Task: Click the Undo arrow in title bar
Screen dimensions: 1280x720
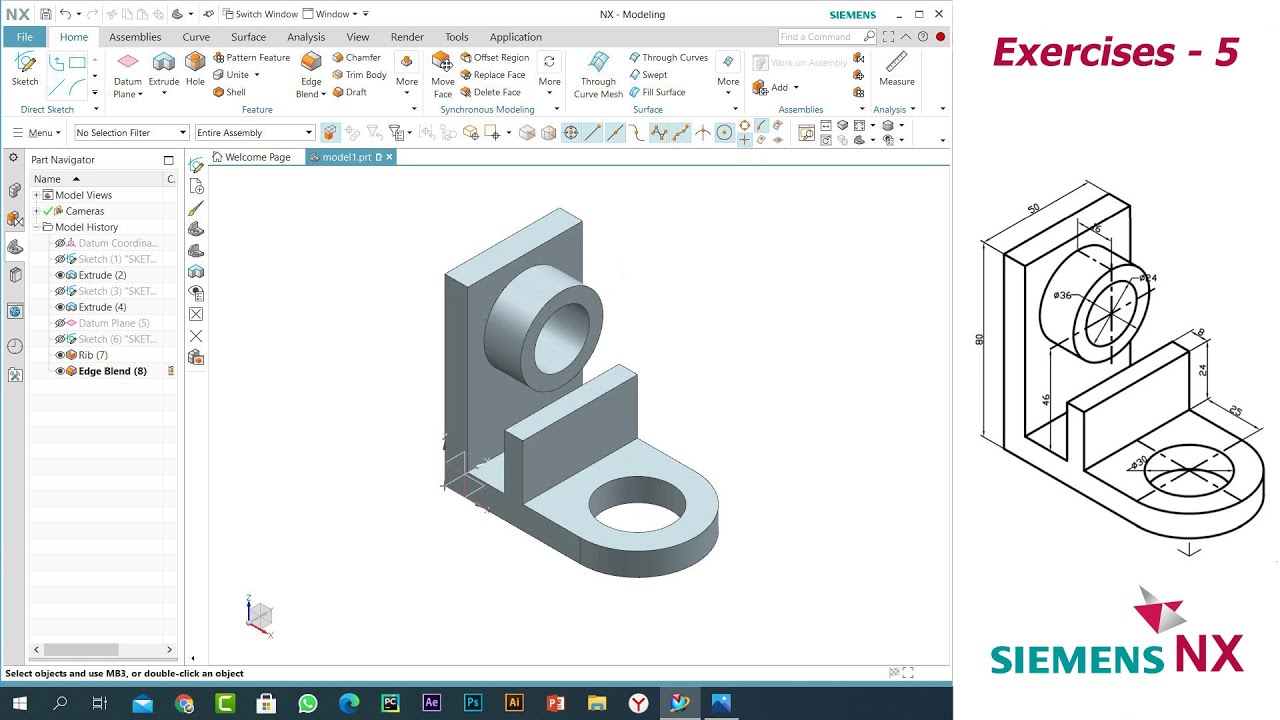Action: (x=65, y=14)
